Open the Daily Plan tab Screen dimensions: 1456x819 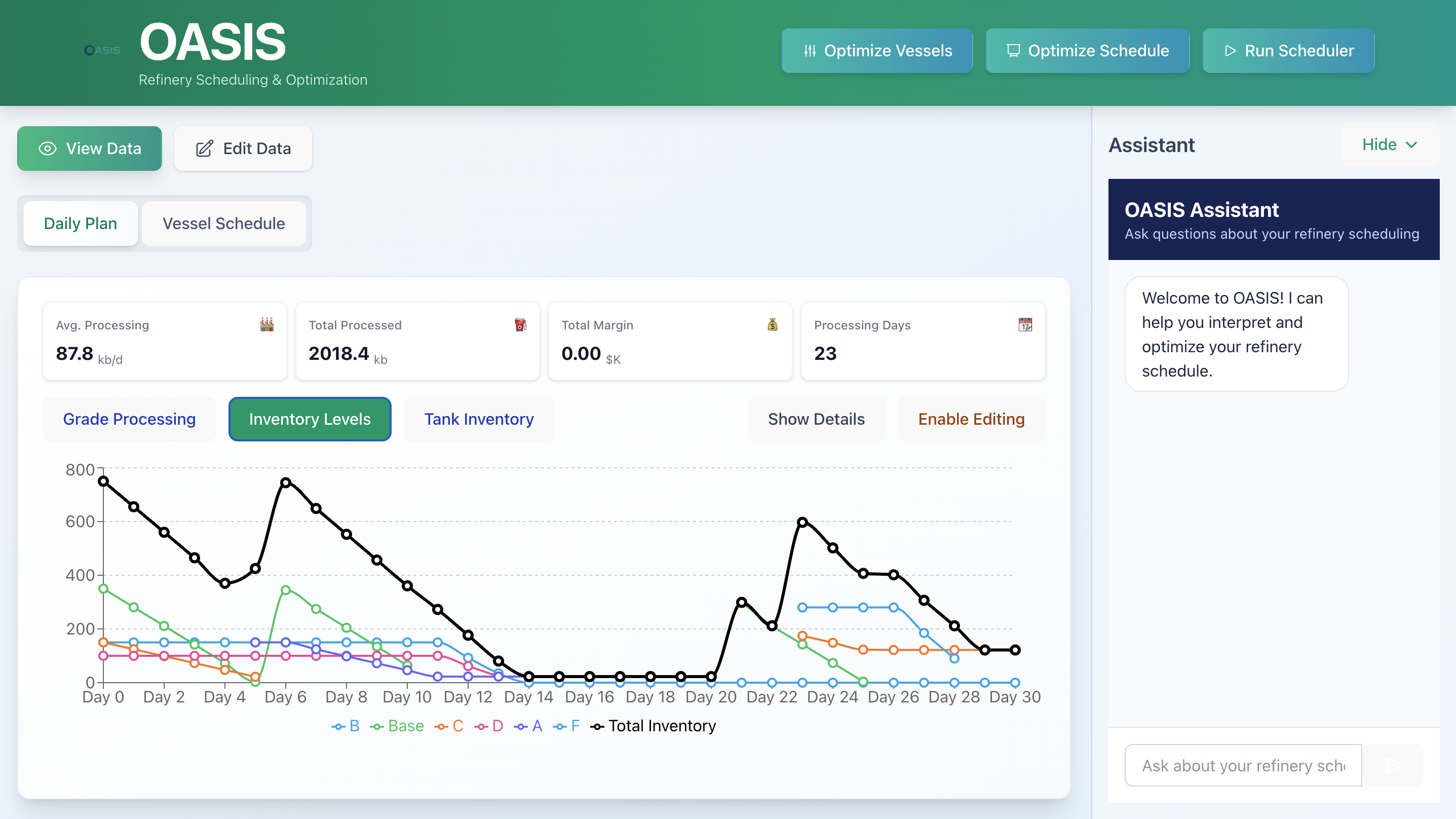click(x=80, y=224)
